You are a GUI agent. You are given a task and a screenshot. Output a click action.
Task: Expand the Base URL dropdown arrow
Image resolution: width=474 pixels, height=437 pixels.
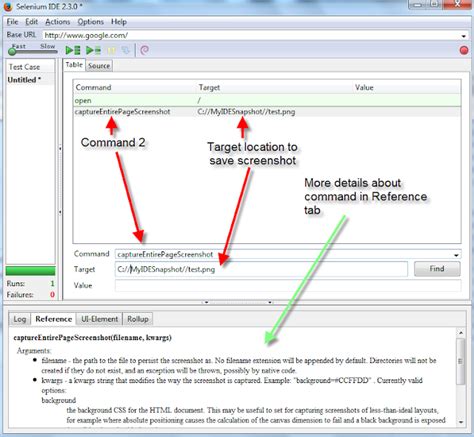pos(464,36)
